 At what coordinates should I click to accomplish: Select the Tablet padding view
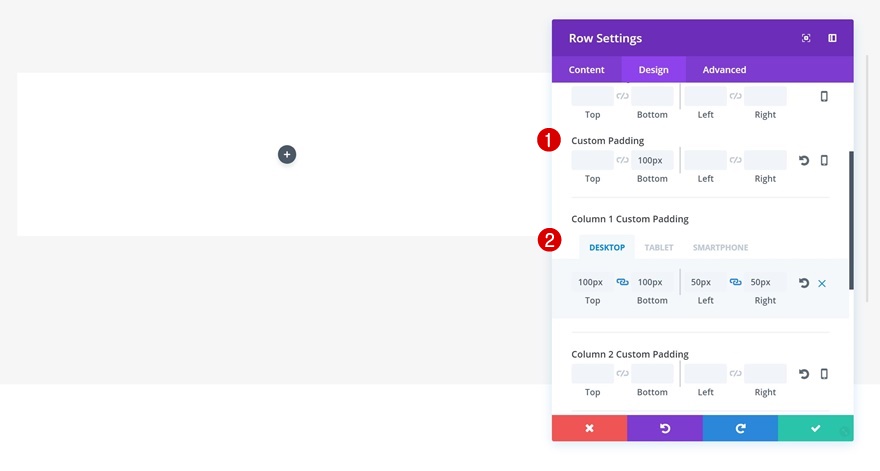659,247
